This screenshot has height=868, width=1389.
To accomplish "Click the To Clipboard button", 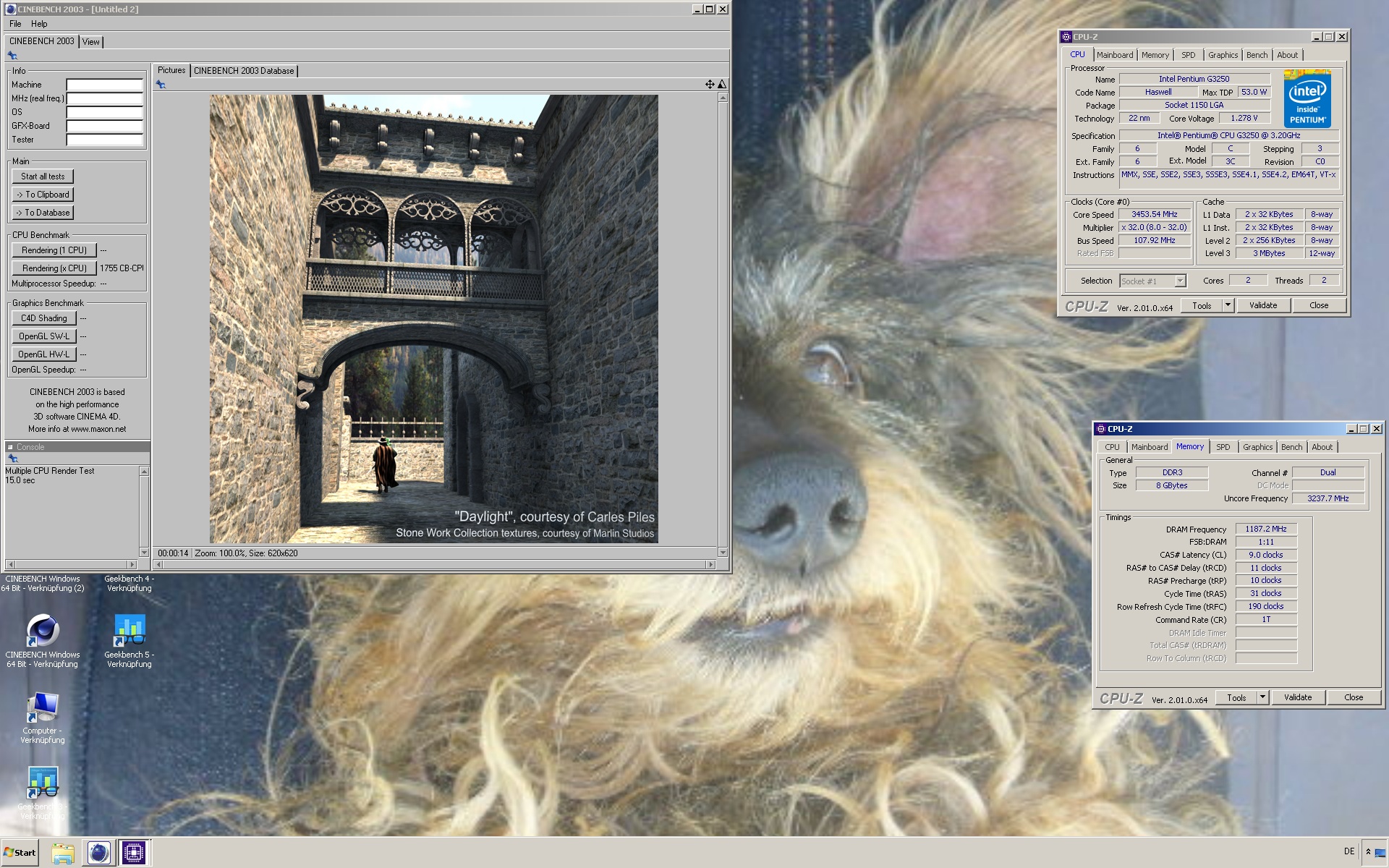I will 43,195.
